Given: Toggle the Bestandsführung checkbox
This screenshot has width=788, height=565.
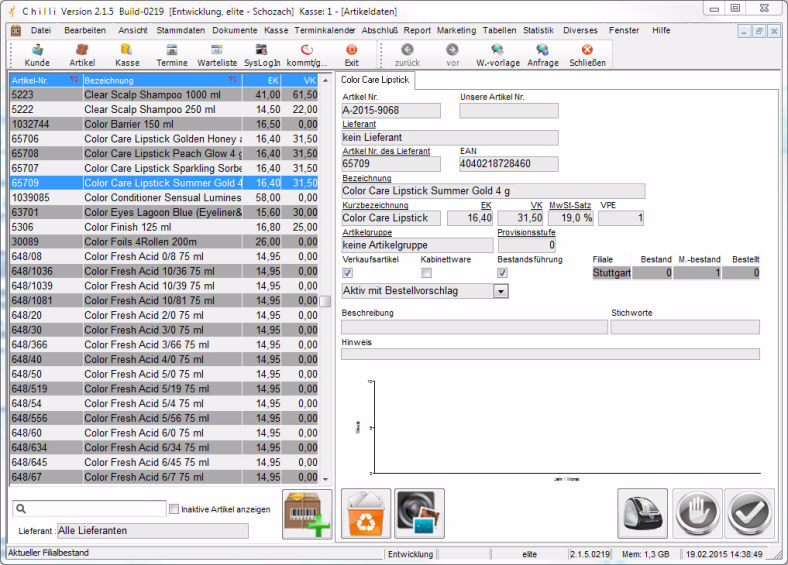Looking at the screenshot, I should (x=503, y=273).
